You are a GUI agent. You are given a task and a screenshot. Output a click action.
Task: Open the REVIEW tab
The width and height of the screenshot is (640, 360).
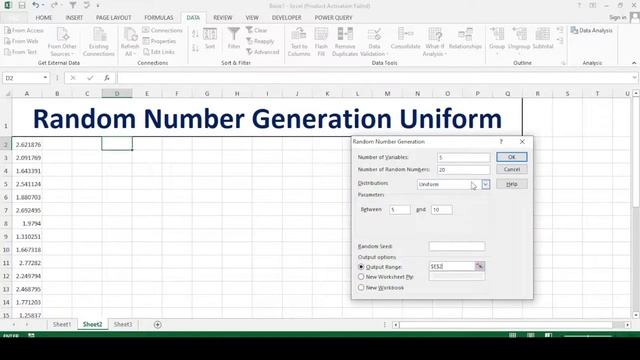222,18
